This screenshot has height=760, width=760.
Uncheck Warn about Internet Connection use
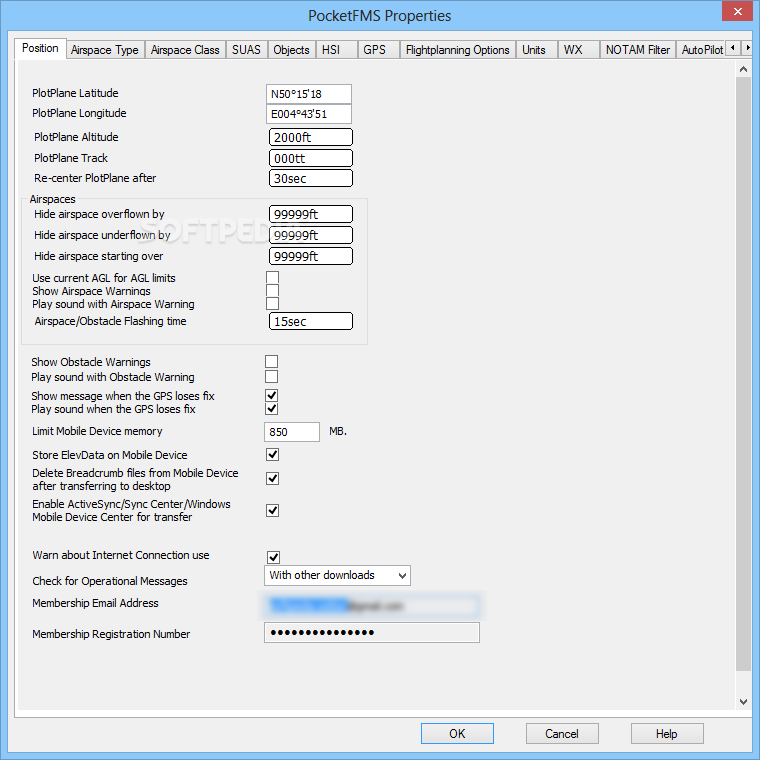[x=273, y=557]
